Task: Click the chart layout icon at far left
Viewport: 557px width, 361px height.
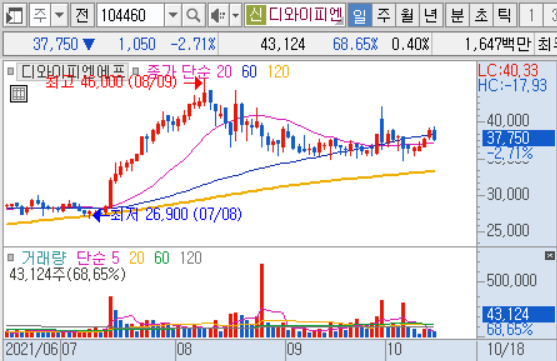Action: tap(15, 15)
